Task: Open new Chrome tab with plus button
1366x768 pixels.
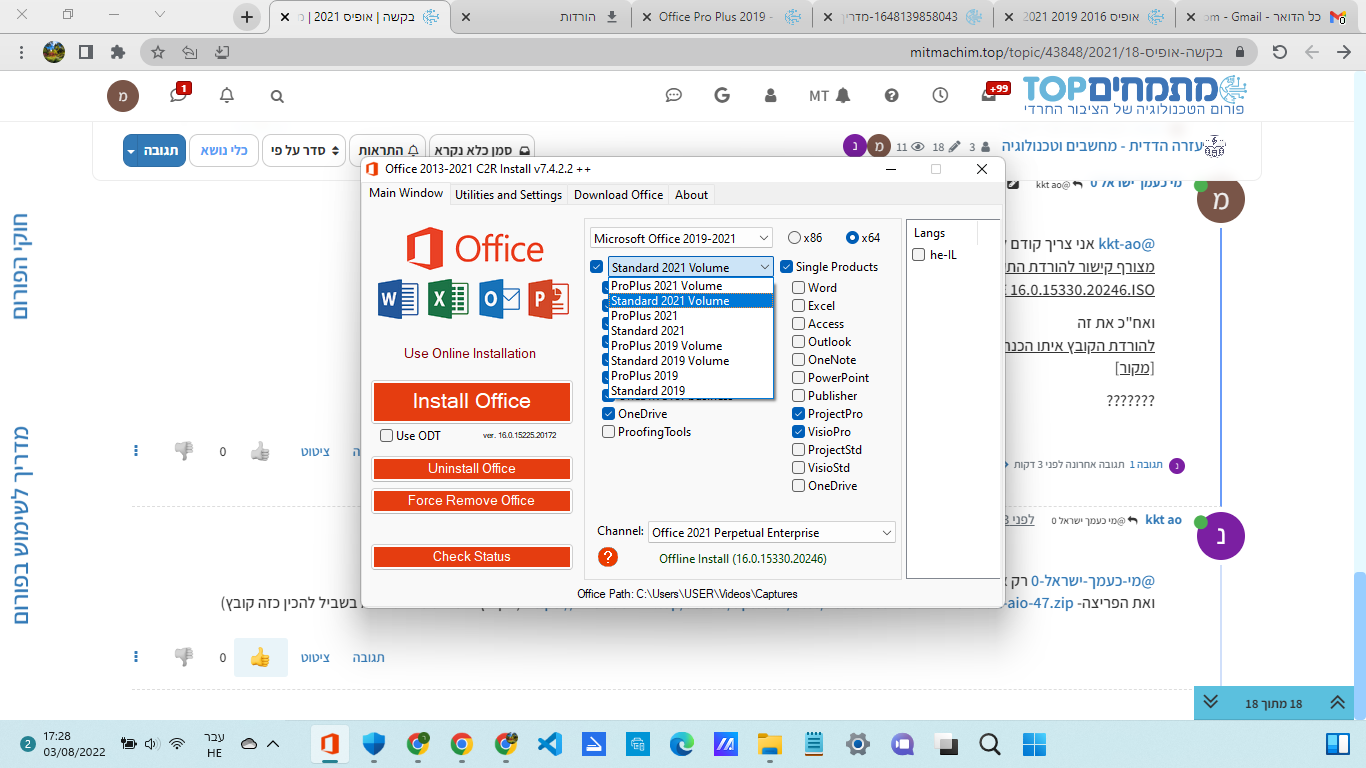Action: coord(247,16)
